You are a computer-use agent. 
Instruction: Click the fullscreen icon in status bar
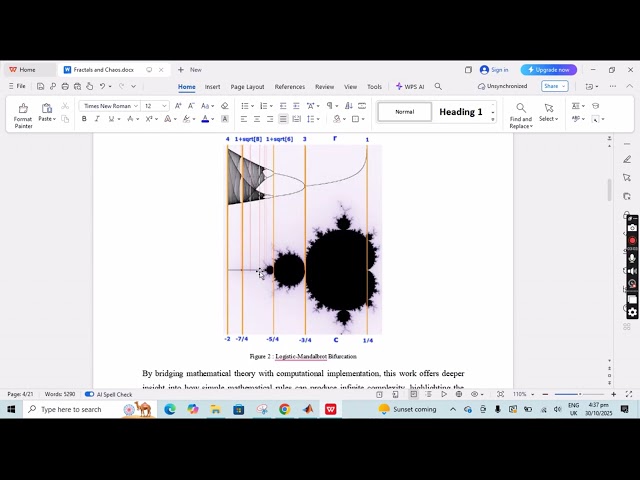[x=629, y=394]
